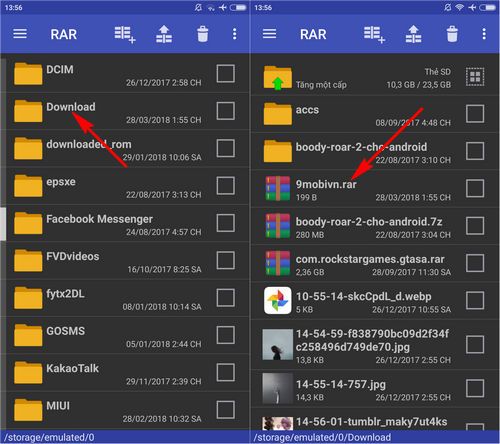Screen dimensions: 500x444
Task: Tap add-to-archive icon in left screen
Action: (x=125, y=34)
